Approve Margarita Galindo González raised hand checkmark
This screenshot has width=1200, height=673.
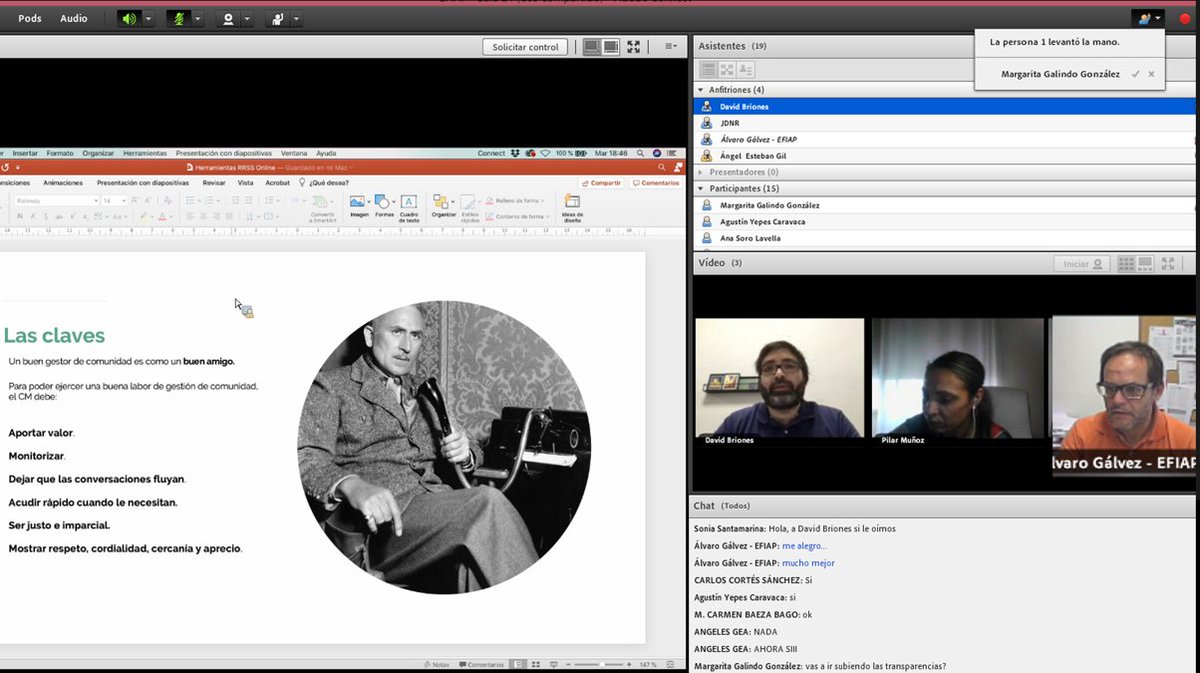[x=1135, y=74]
